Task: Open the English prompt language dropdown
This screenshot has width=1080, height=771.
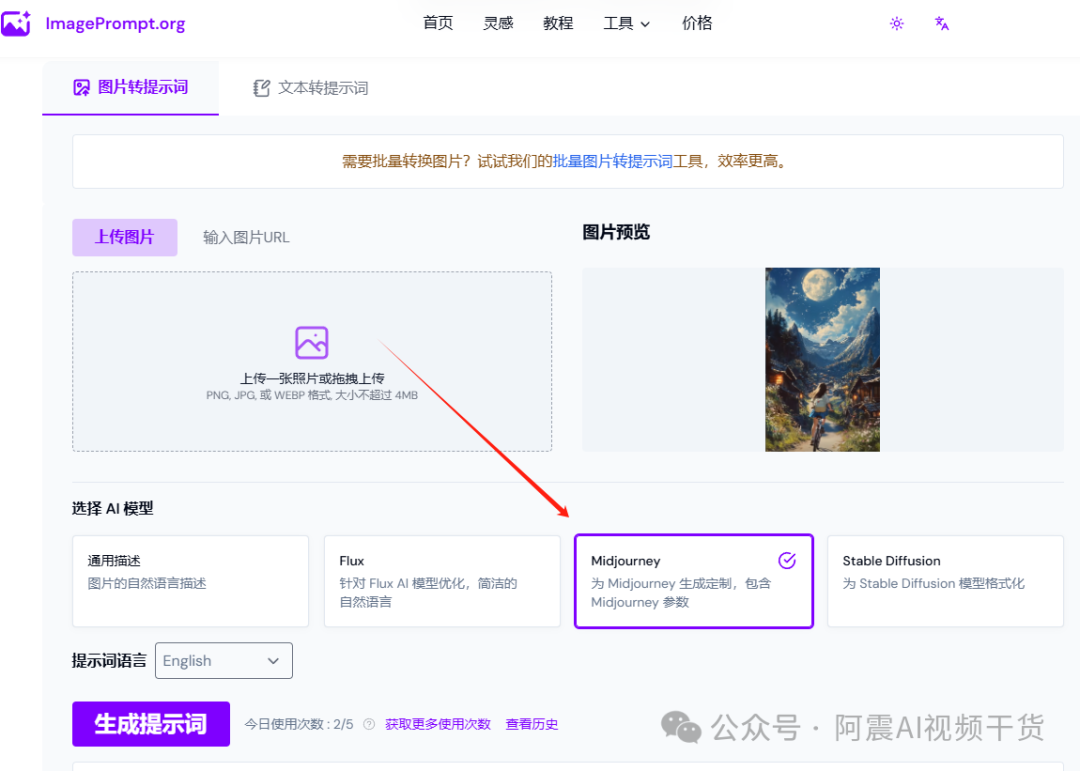Action: tap(223, 660)
